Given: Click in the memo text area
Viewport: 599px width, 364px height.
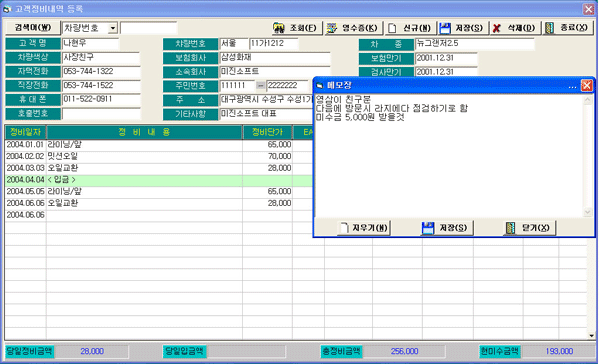Looking at the screenshot, I should [449, 156].
